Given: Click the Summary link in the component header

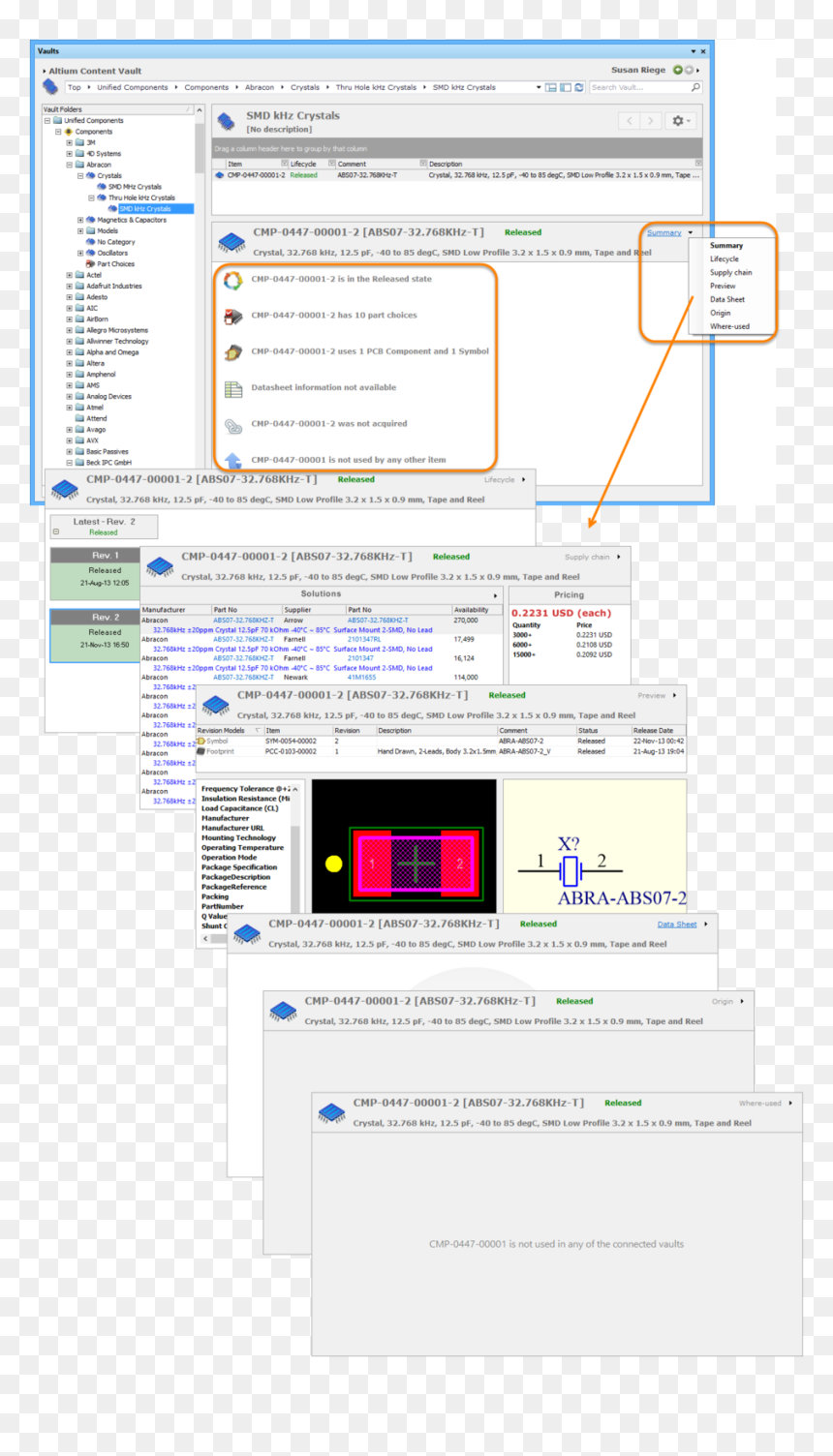Looking at the screenshot, I should coord(663,233).
